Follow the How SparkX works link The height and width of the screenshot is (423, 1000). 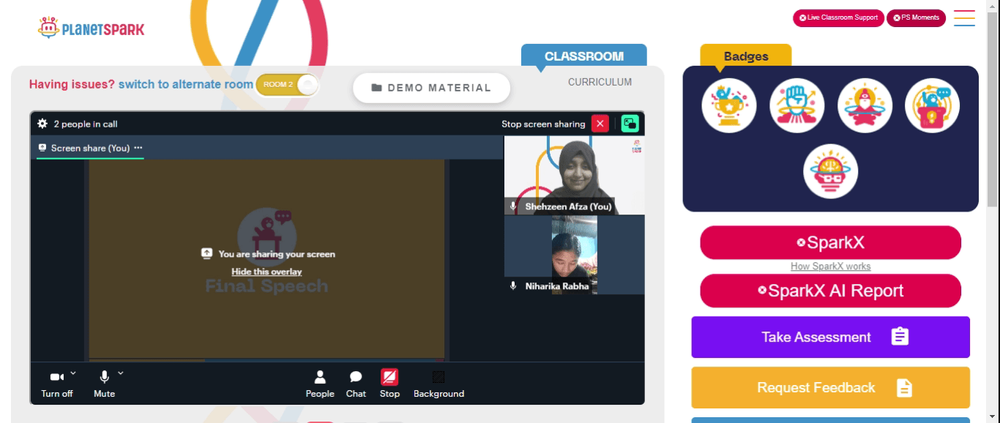tap(830, 266)
